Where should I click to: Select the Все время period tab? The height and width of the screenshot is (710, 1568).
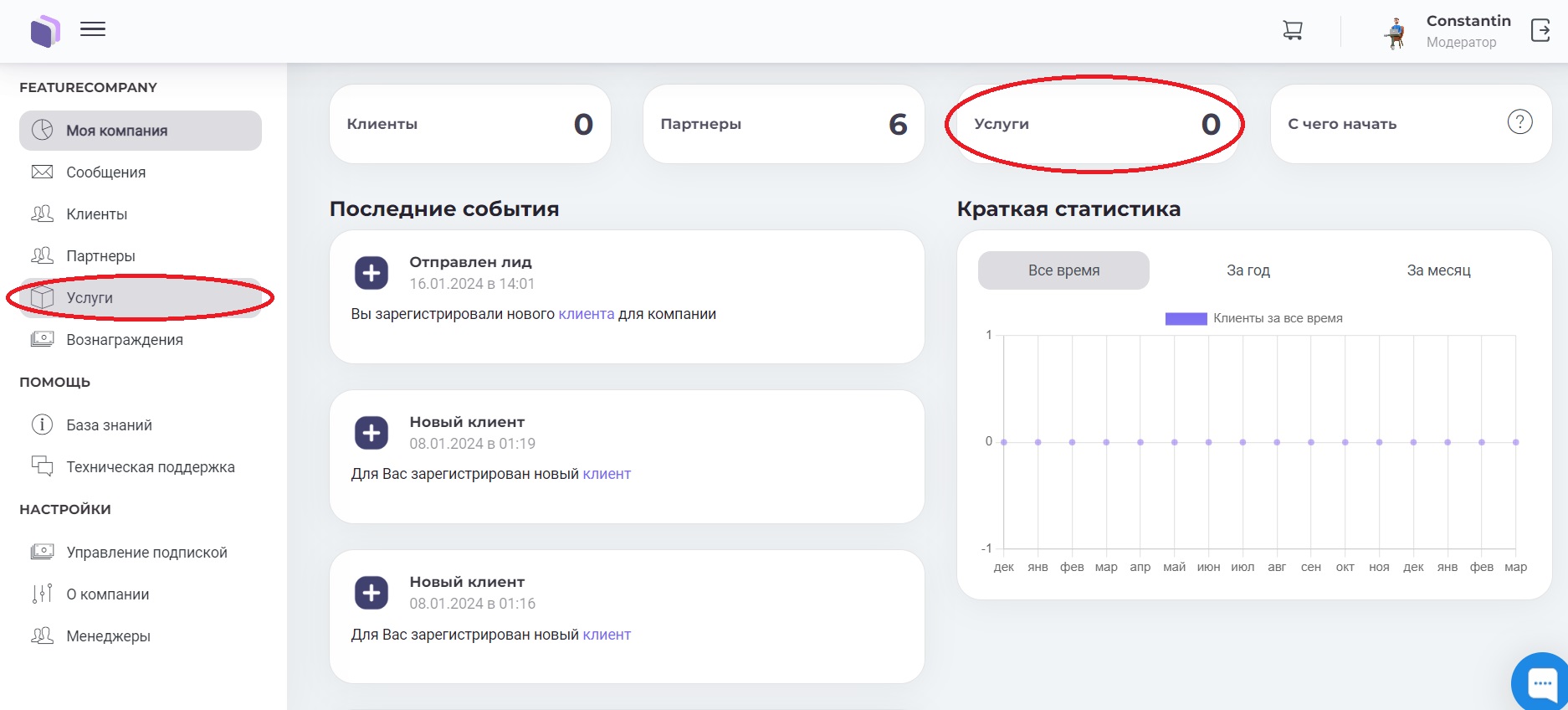[x=1063, y=270]
